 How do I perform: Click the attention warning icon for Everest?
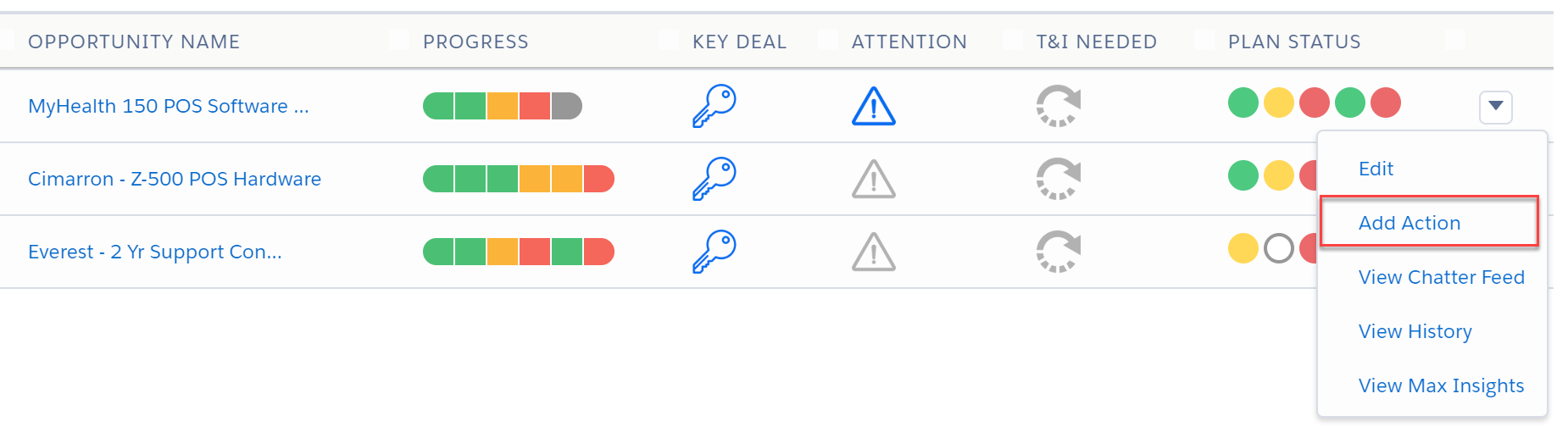click(874, 252)
